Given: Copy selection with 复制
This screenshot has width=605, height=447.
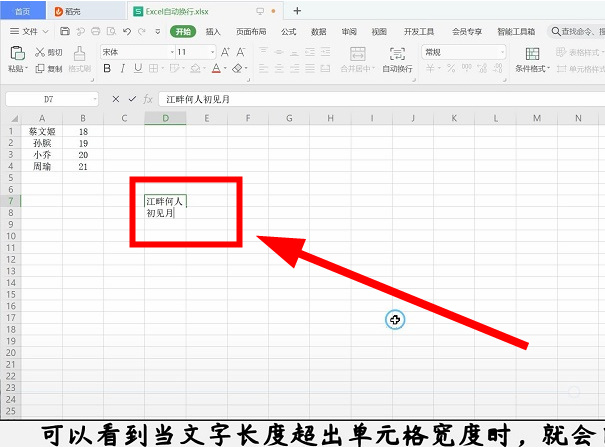Looking at the screenshot, I should pos(49,68).
